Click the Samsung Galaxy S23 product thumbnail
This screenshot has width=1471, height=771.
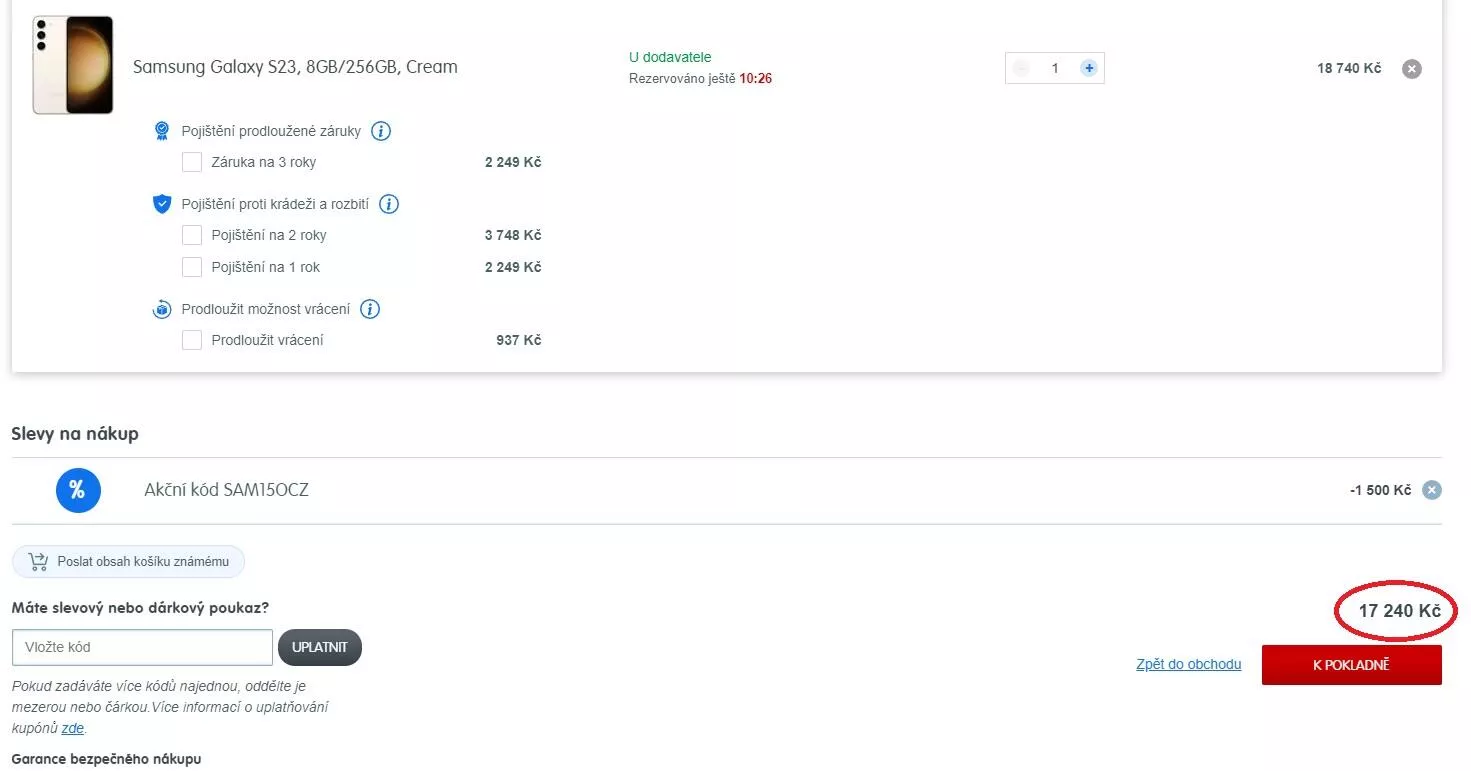[72, 65]
